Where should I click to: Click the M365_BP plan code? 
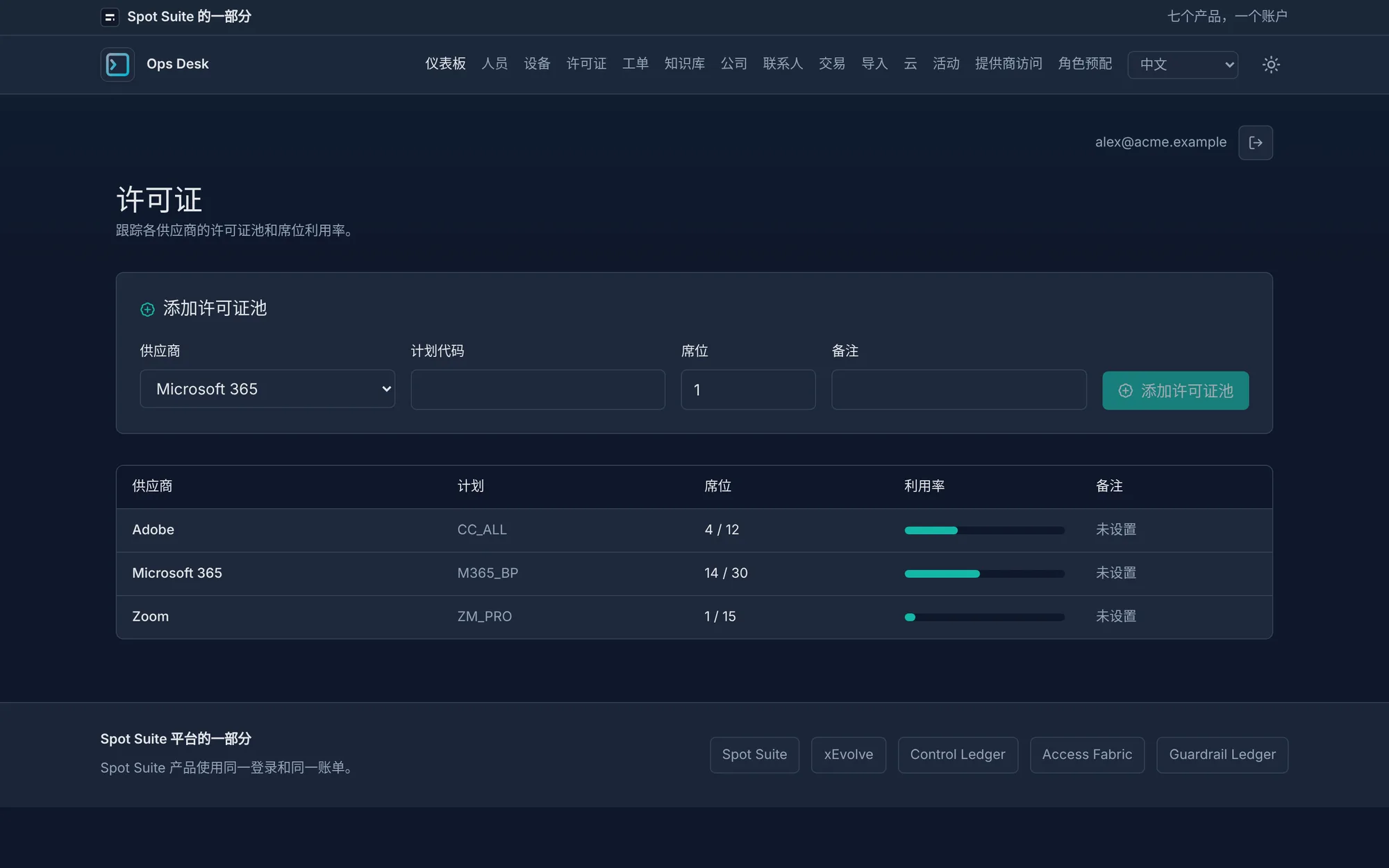click(x=488, y=573)
